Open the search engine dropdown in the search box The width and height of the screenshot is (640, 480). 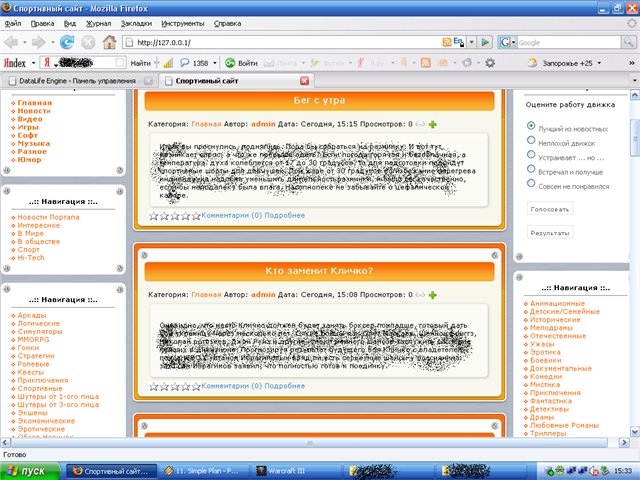(x=512, y=42)
